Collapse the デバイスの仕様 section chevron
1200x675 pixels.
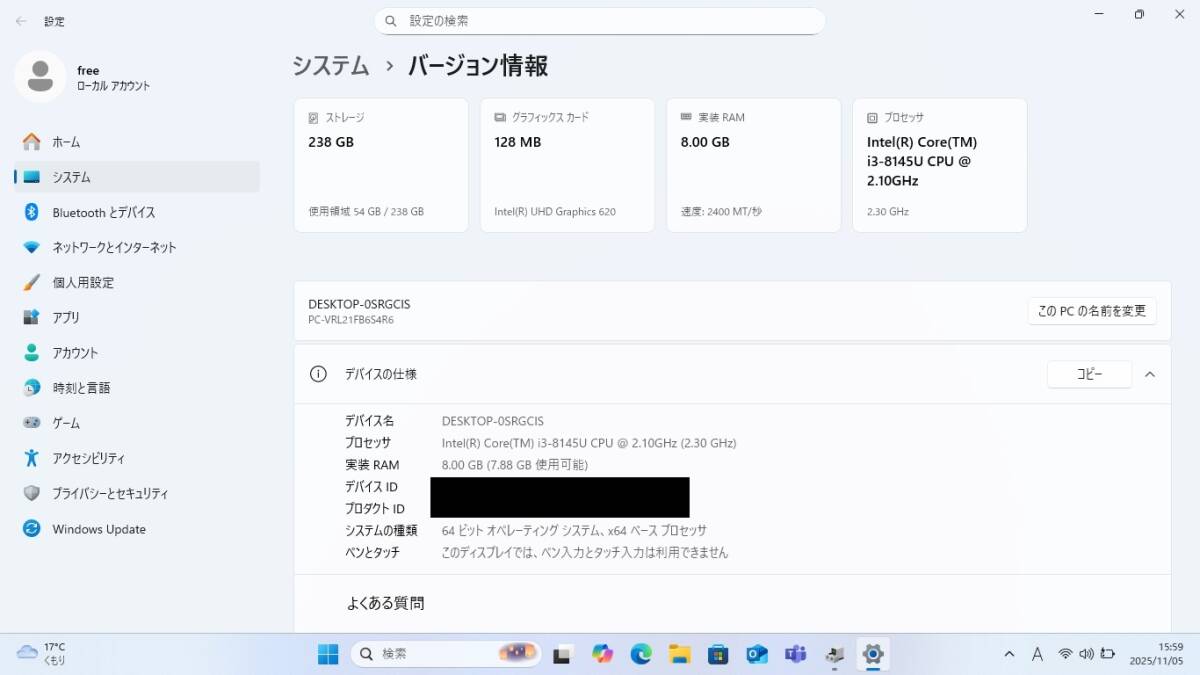(x=1150, y=374)
